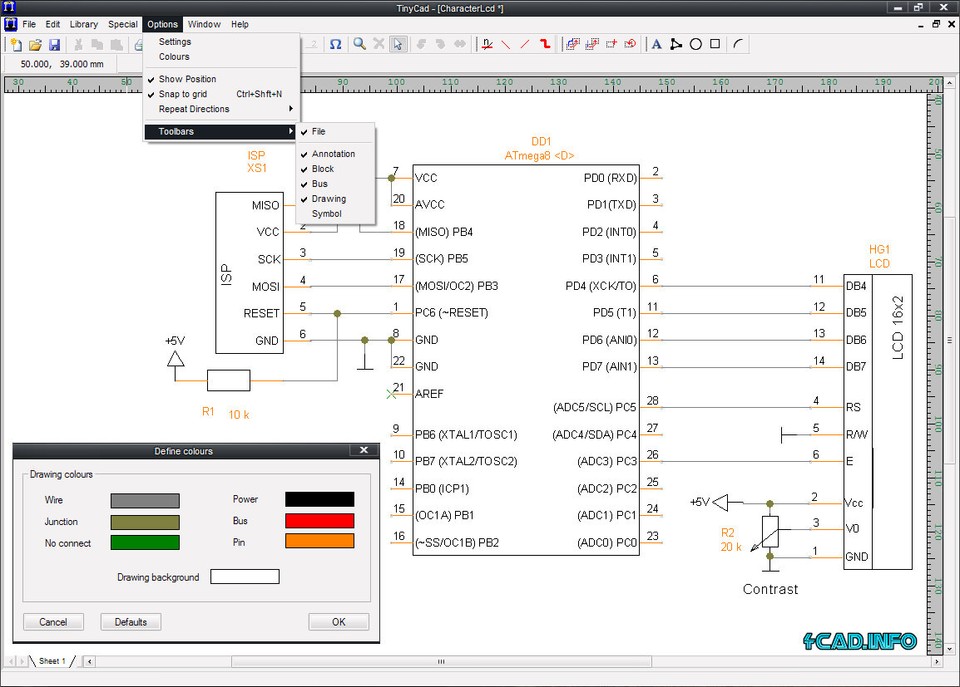Expand the Repeat Directions submenu
960x687 pixels.
coord(193,108)
